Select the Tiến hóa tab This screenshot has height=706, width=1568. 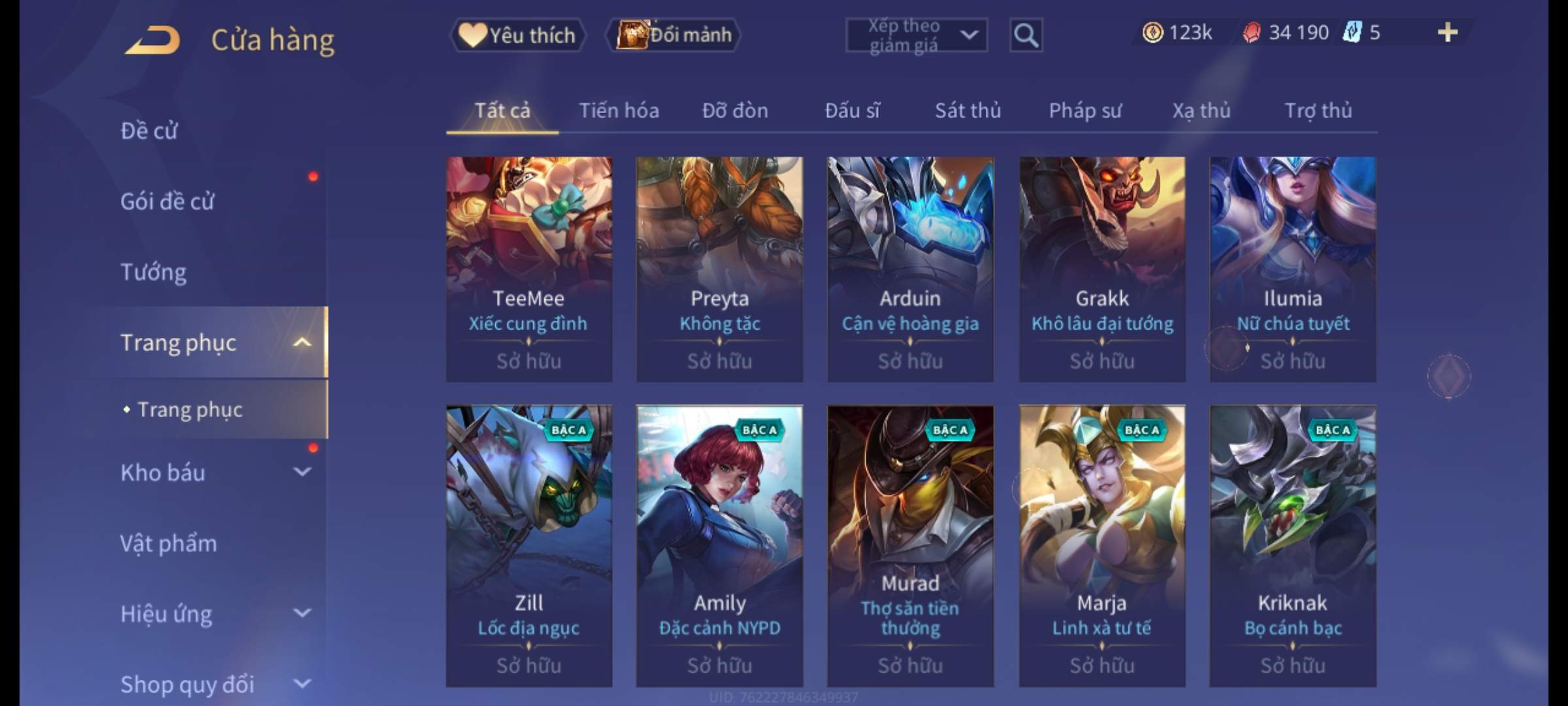click(x=619, y=110)
